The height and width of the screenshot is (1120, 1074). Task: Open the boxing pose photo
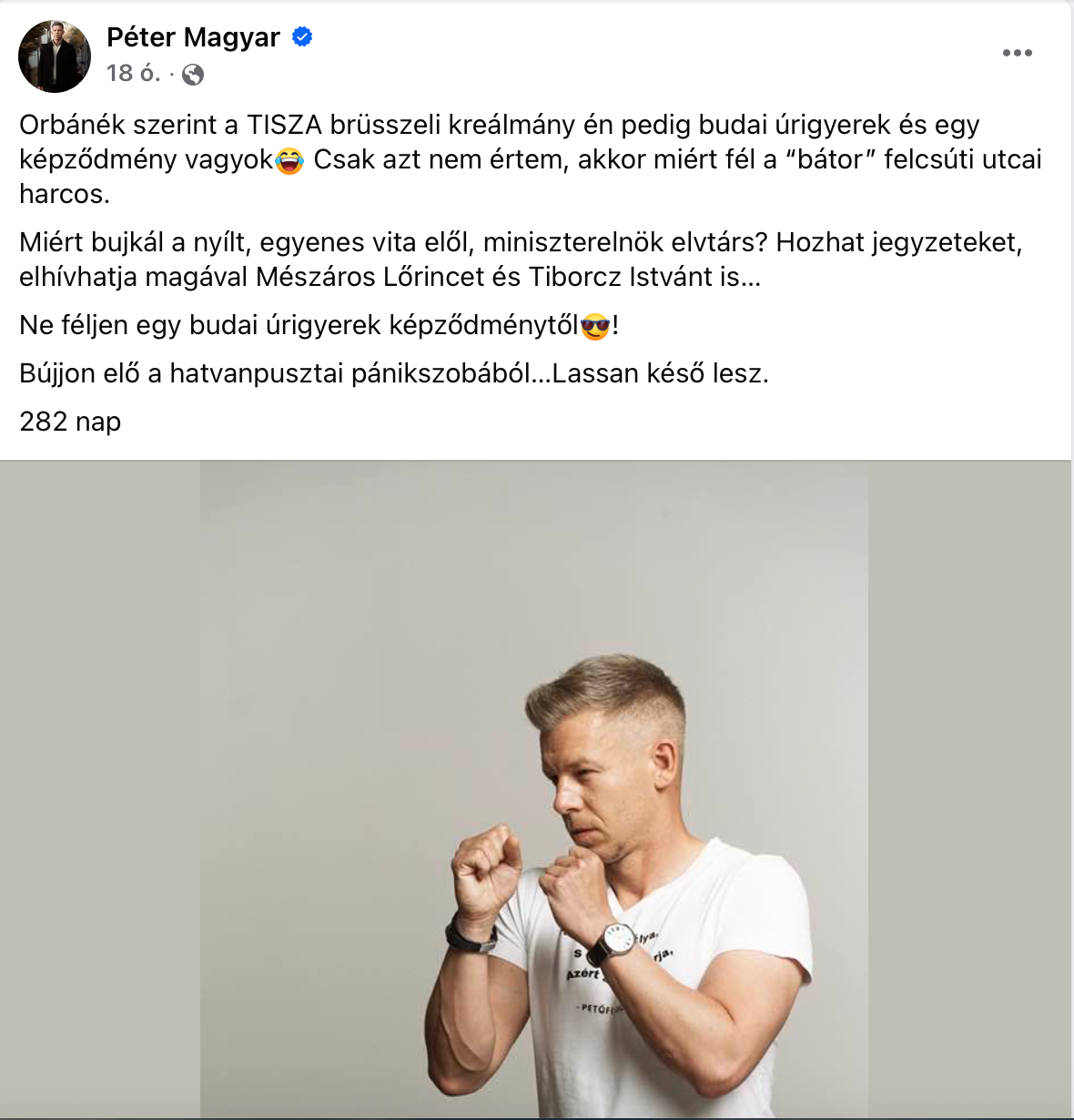(534, 789)
